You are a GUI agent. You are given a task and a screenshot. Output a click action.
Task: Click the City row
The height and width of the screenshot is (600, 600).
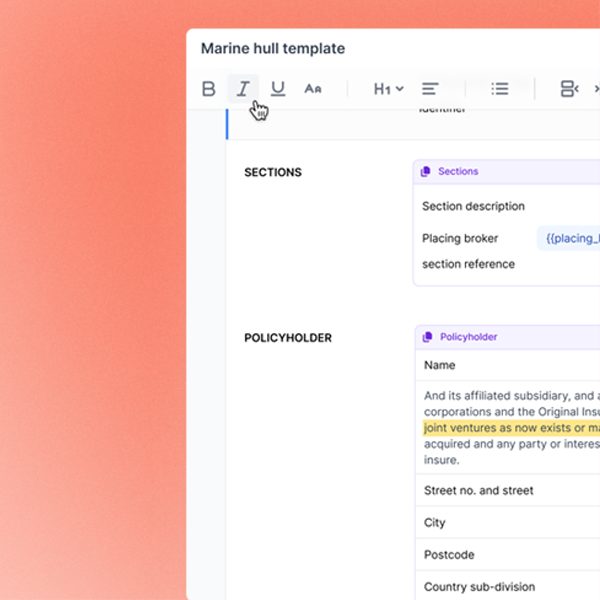pyautogui.click(x=507, y=522)
